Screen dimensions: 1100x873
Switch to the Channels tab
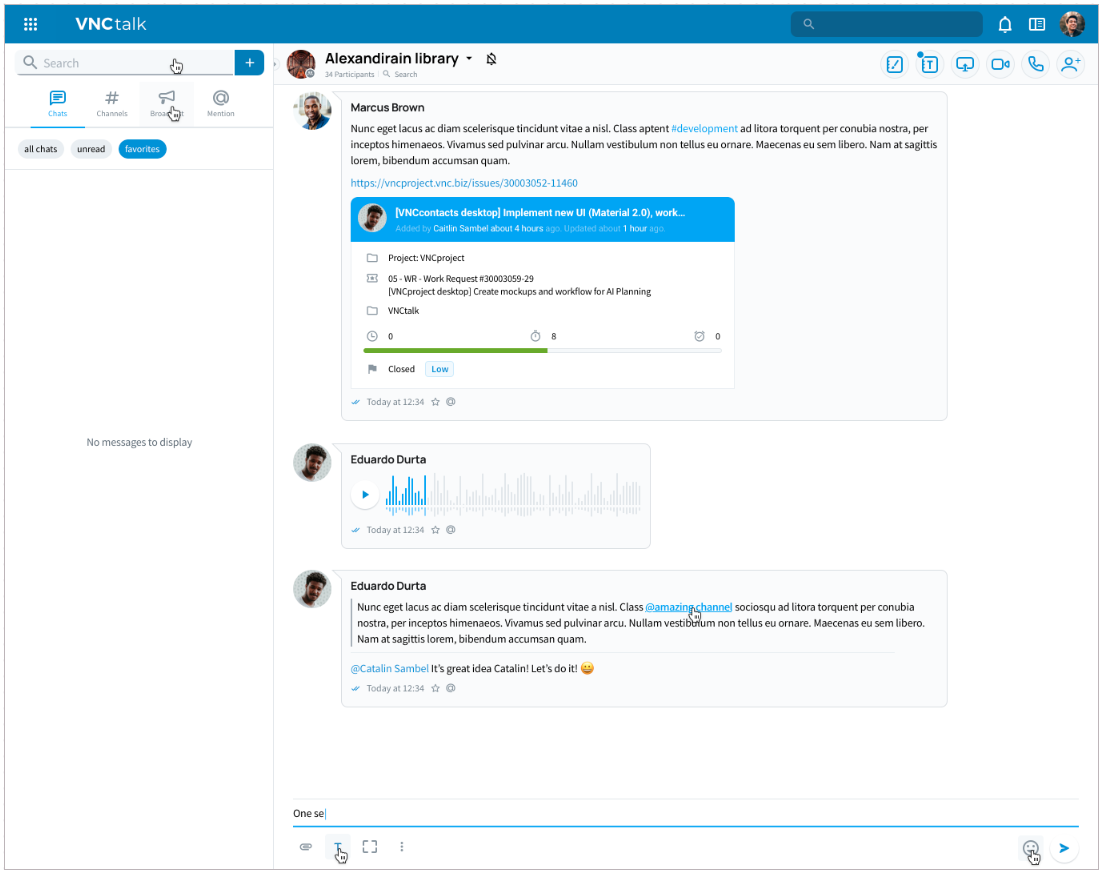click(x=112, y=103)
